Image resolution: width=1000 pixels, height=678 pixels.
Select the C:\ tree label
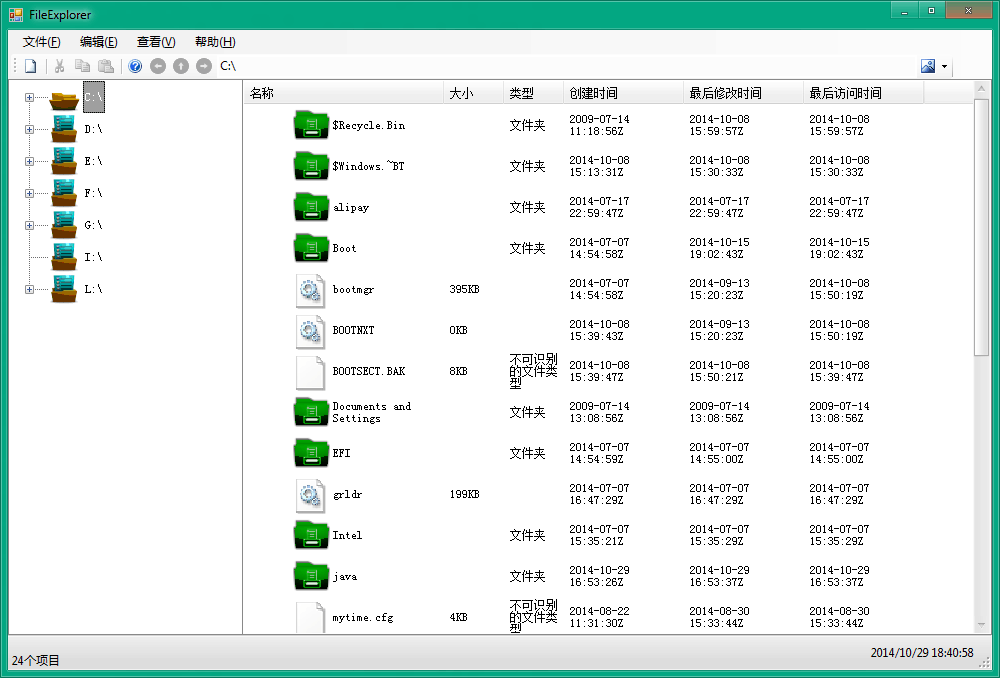tap(94, 97)
